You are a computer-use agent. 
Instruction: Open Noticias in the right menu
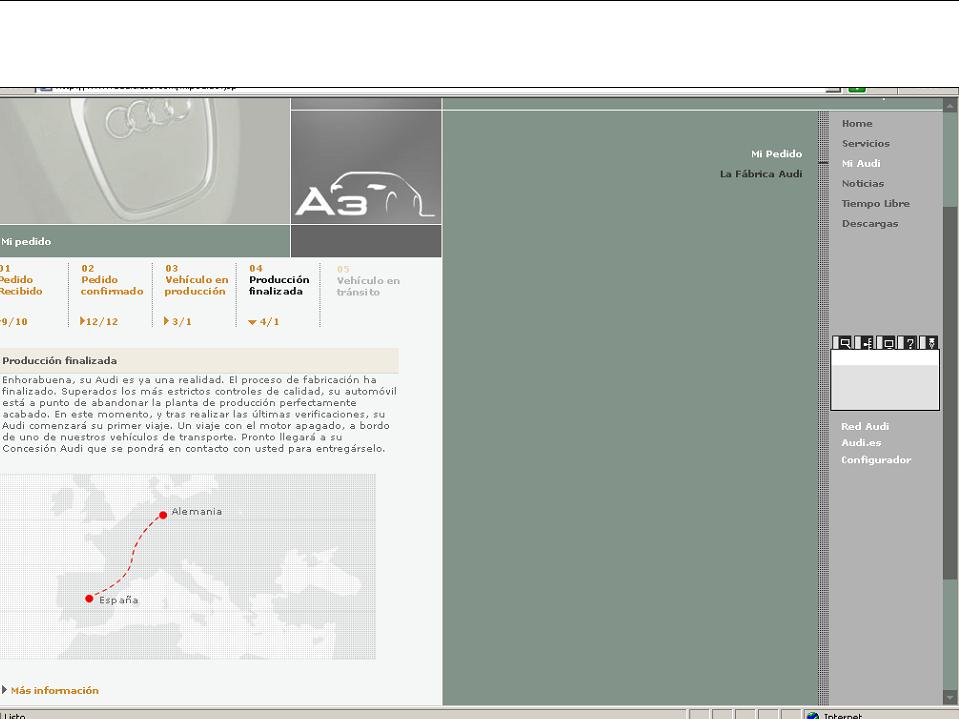click(862, 183)
